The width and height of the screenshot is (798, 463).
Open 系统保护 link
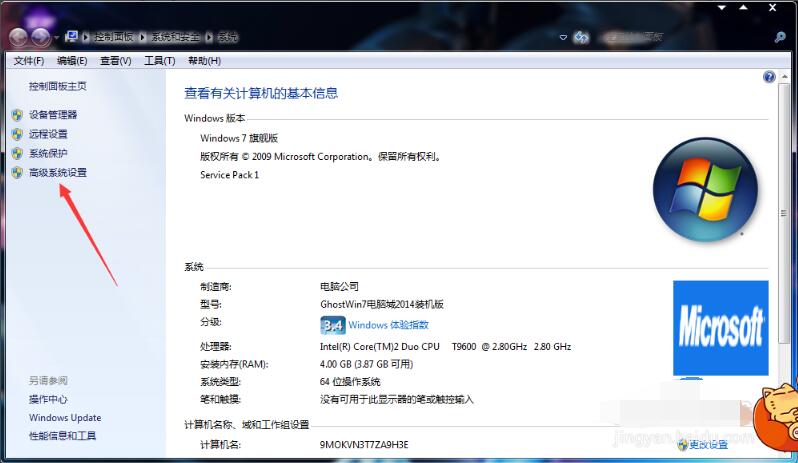pos(48,153)
